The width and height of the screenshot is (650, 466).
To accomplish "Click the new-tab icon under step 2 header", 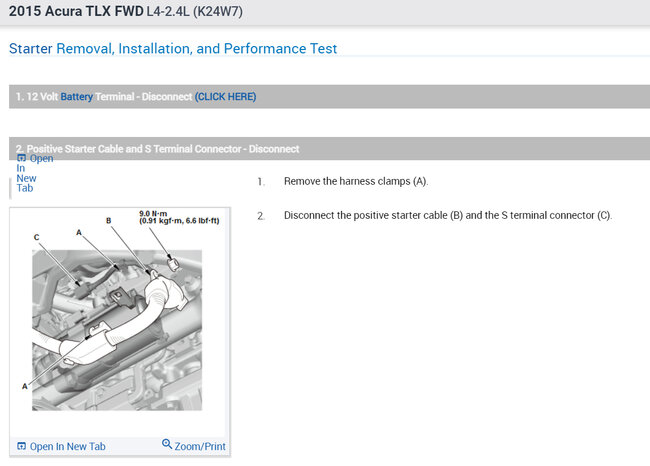I will coord(22,158).
